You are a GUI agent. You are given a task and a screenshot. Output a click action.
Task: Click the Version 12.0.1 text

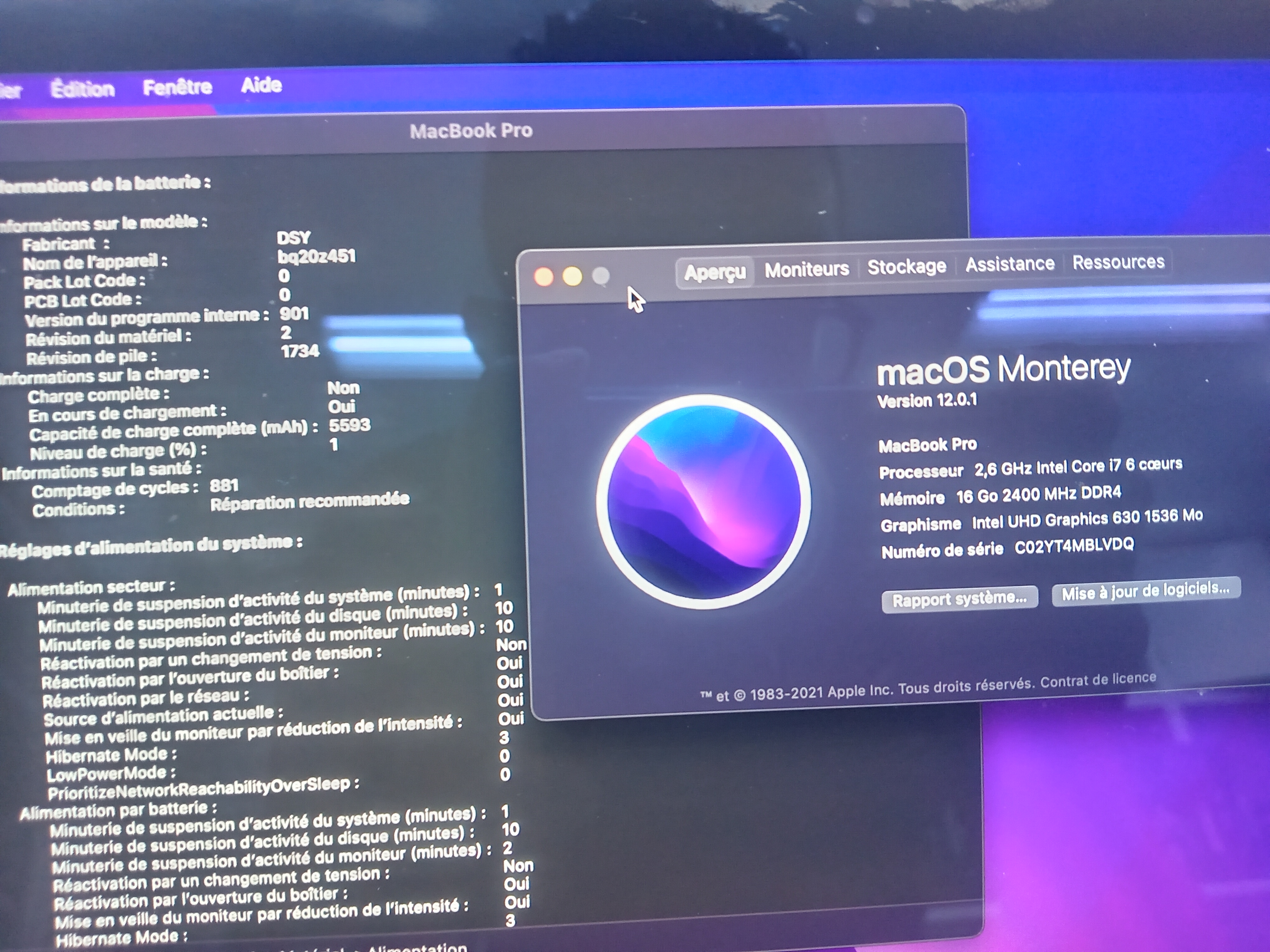(927, 400)
